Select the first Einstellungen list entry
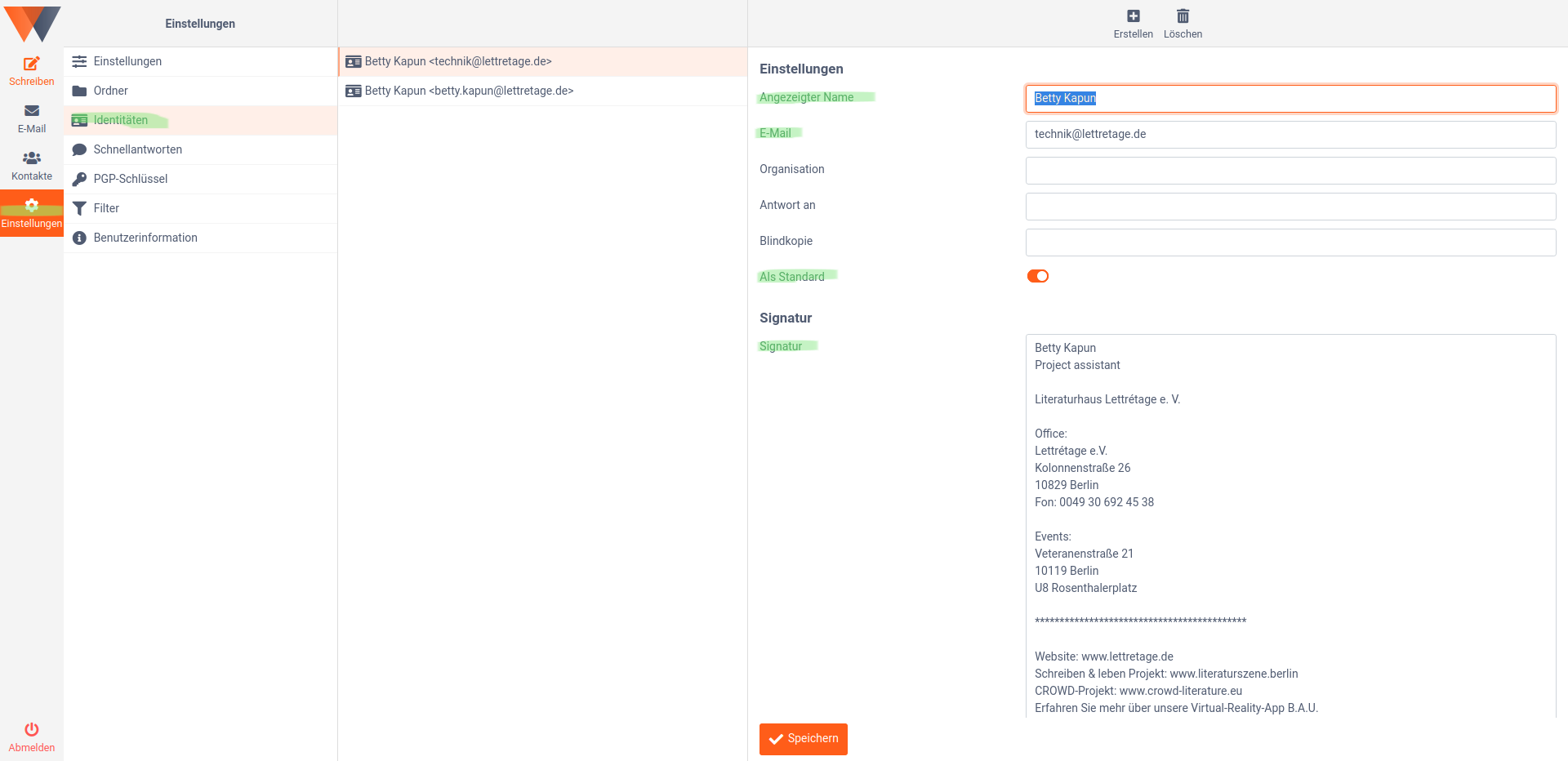Screen dimensions: 1568x761 point(127,61)
